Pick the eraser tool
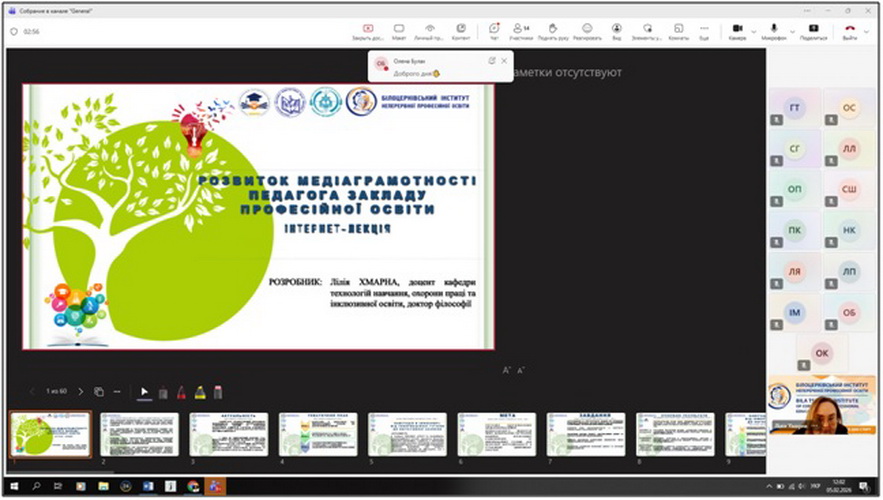The height and width of the screenshot is (500, 883). point(217,392)
